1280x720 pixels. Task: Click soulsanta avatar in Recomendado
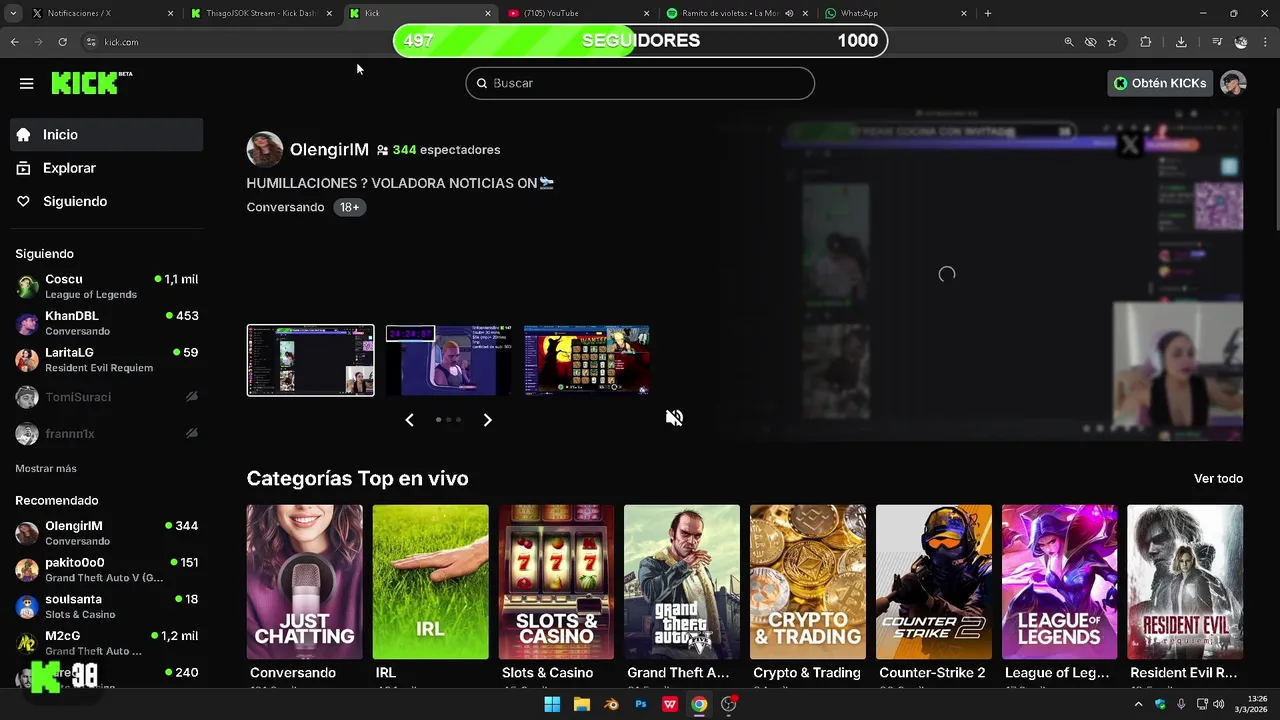point(27,606)
